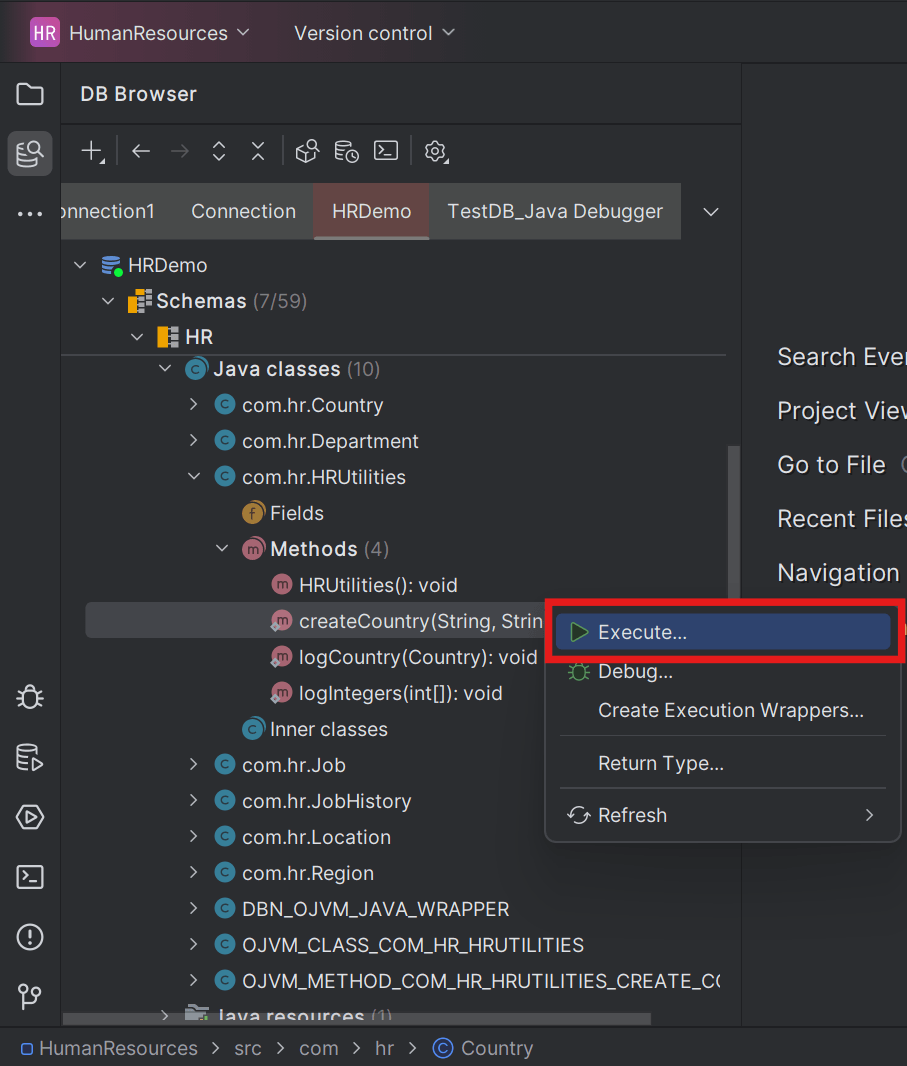907x1066 pixels.
Task: Expand the com.hr.Job class node
Action: point(193,764)
